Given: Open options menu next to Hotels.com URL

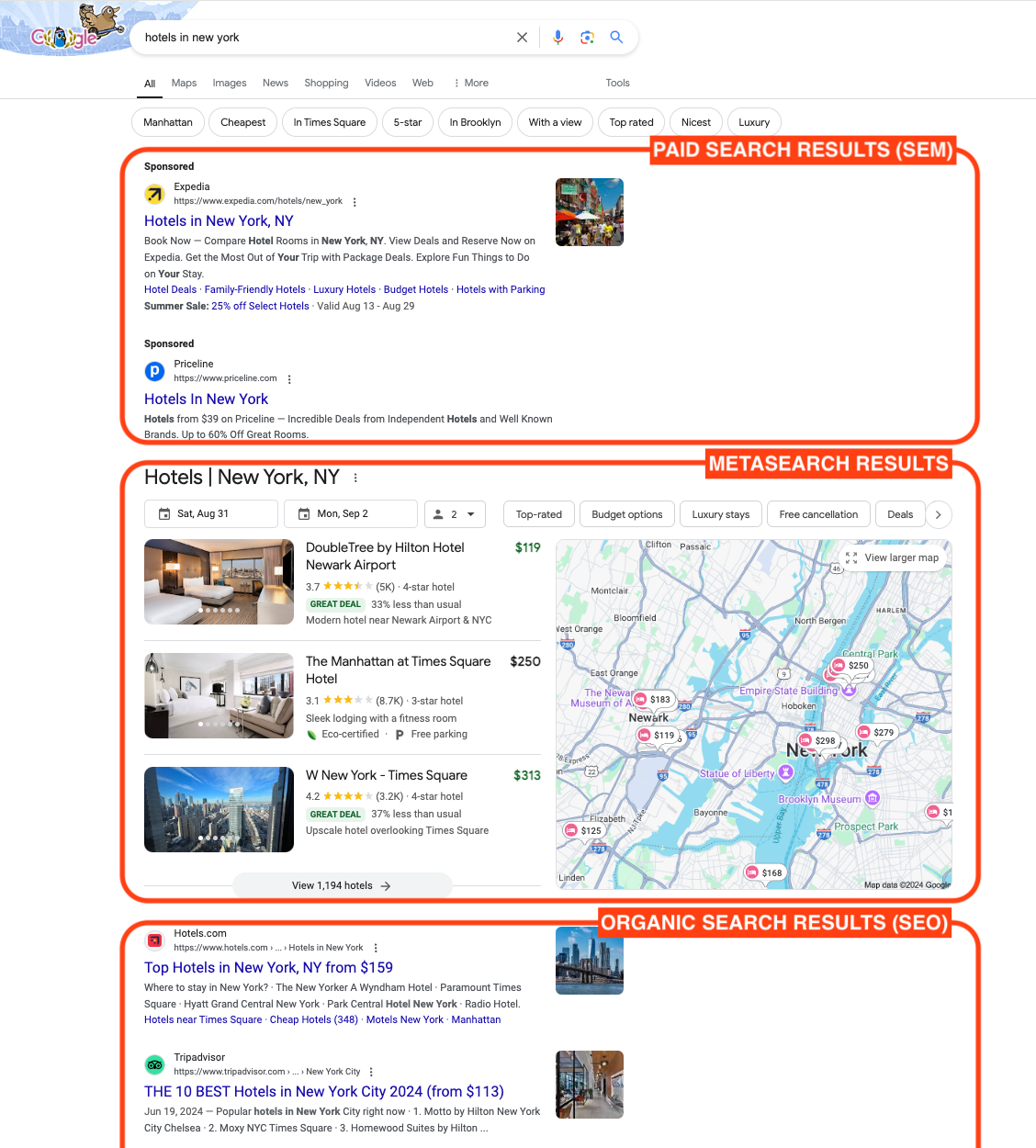Looking at the screenshot, I should tap(376, 948).
